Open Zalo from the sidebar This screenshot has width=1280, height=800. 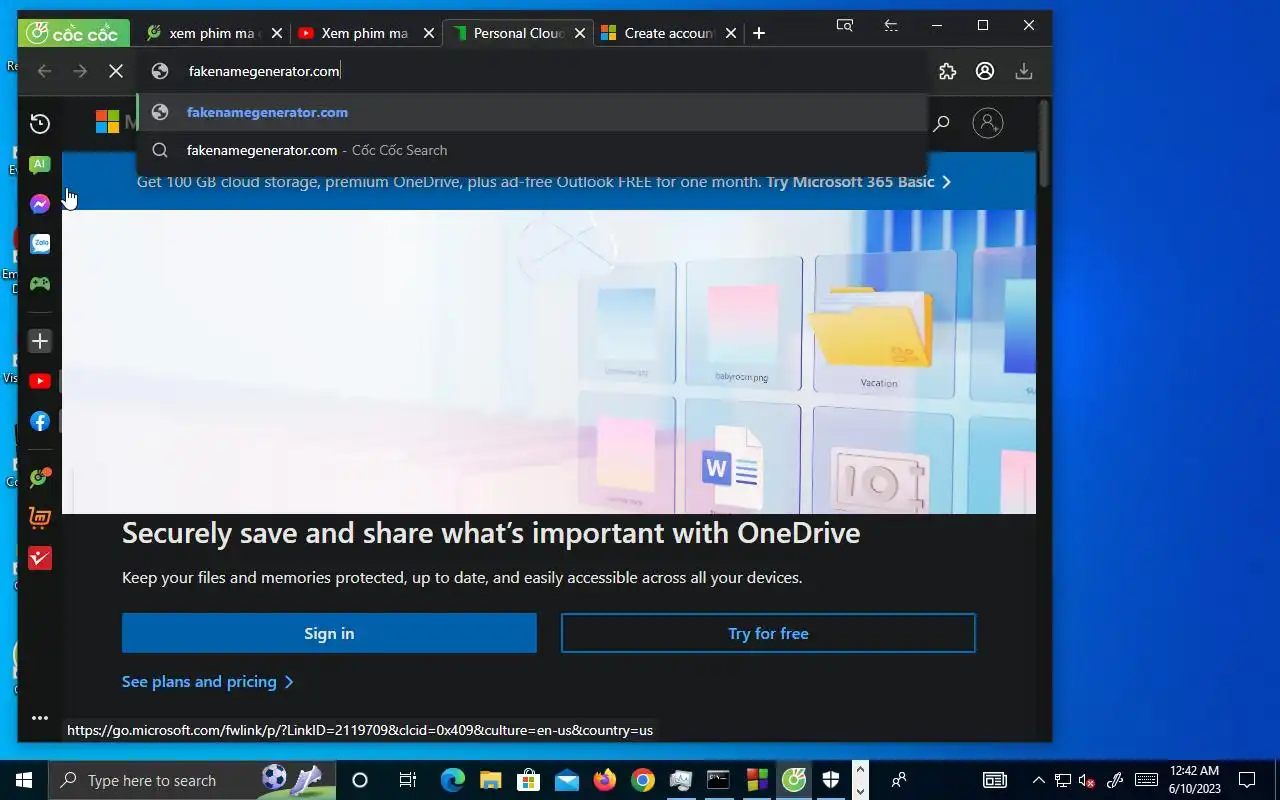point(40,243)
